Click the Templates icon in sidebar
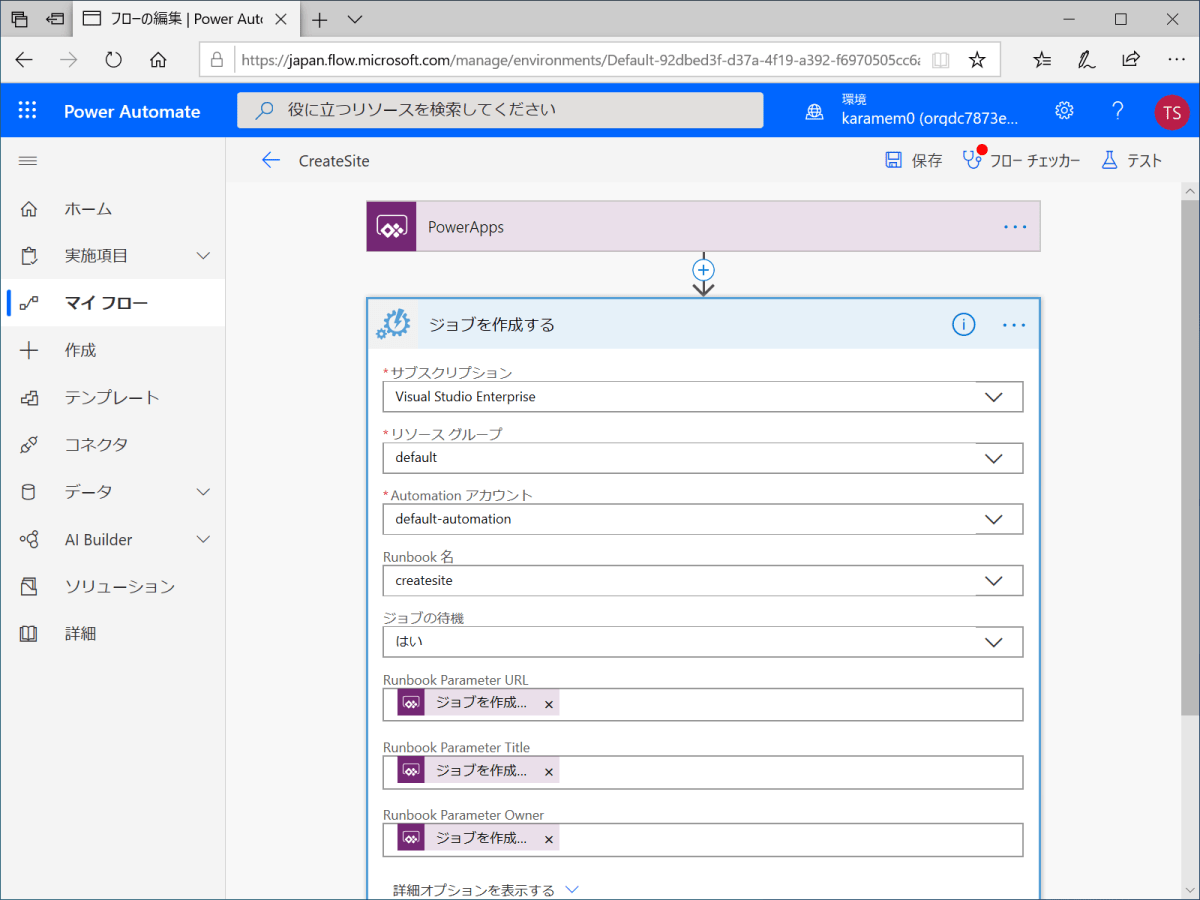Image resolution: width=1200 pixels, height=900 pixels. [x=29, y=398]
